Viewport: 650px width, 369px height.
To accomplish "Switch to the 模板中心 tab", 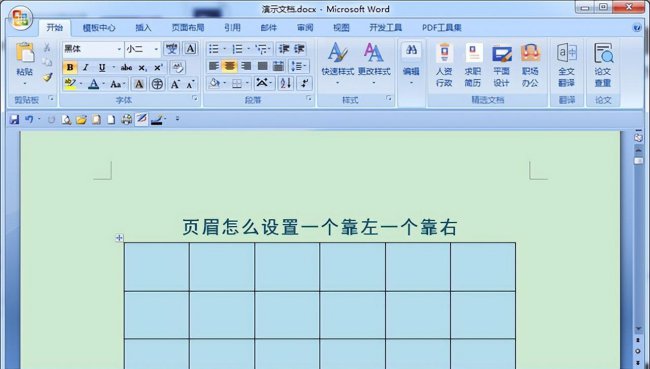I will 99,28.
